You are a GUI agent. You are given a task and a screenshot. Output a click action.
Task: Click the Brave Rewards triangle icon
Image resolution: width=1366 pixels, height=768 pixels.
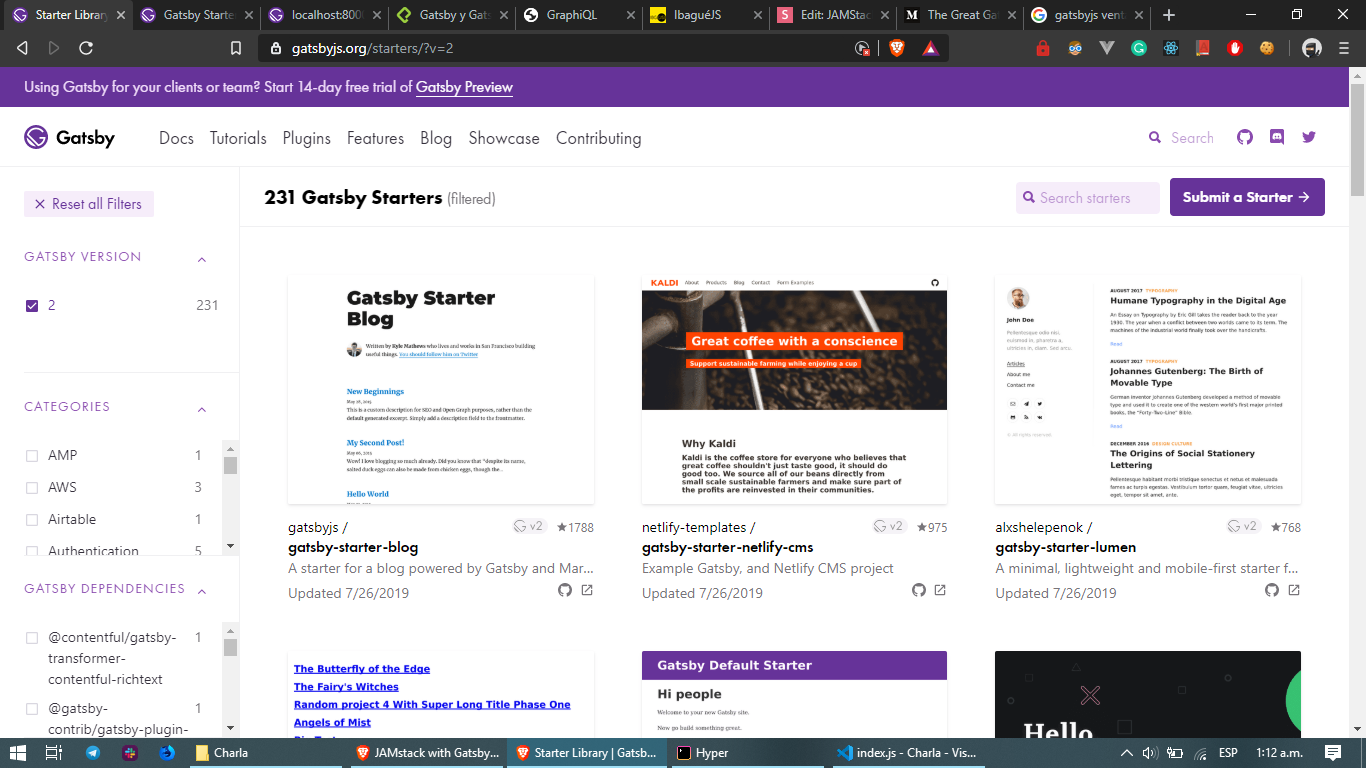pyautogui.click(x=929, y=48)
